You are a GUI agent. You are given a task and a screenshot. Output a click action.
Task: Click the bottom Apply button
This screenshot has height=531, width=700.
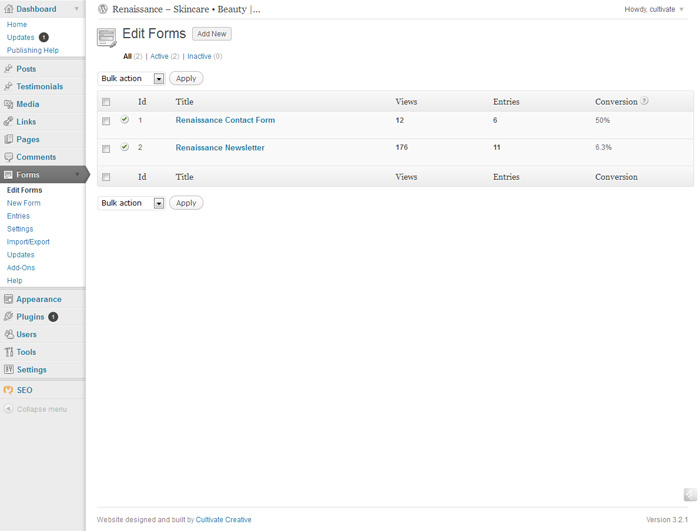click(186, 203)
